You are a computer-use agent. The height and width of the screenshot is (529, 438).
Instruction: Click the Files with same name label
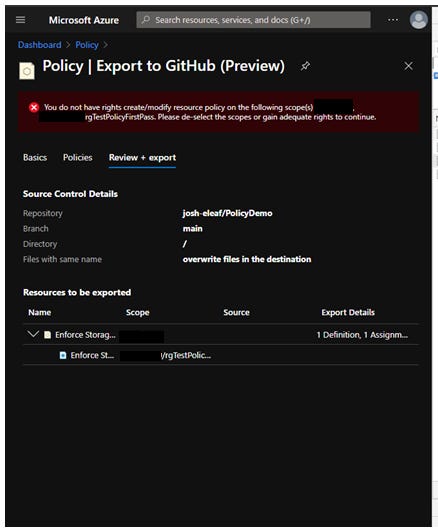coord(62,259)
